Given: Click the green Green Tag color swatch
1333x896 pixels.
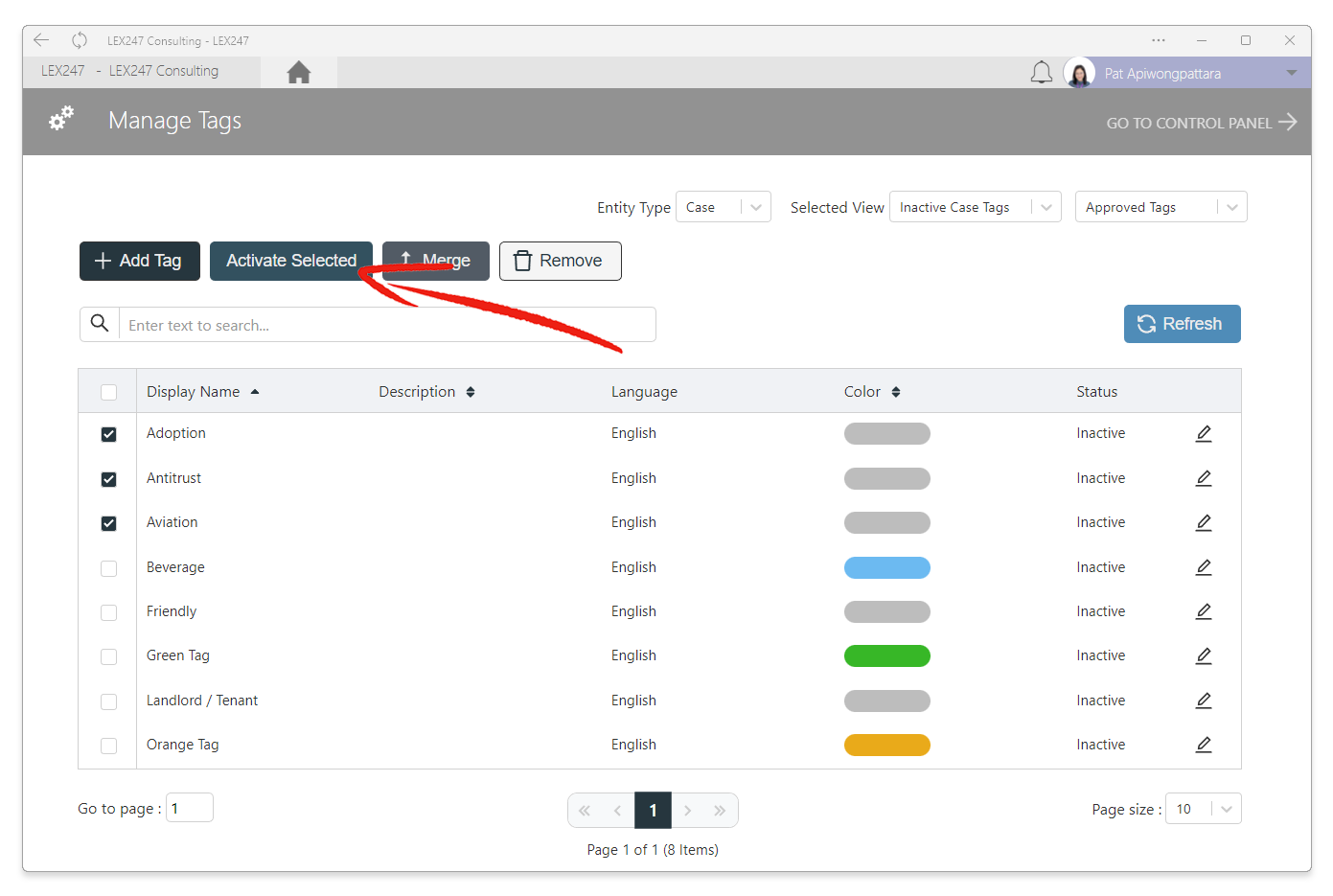Looking at the screenshot, I should [887, 655].
